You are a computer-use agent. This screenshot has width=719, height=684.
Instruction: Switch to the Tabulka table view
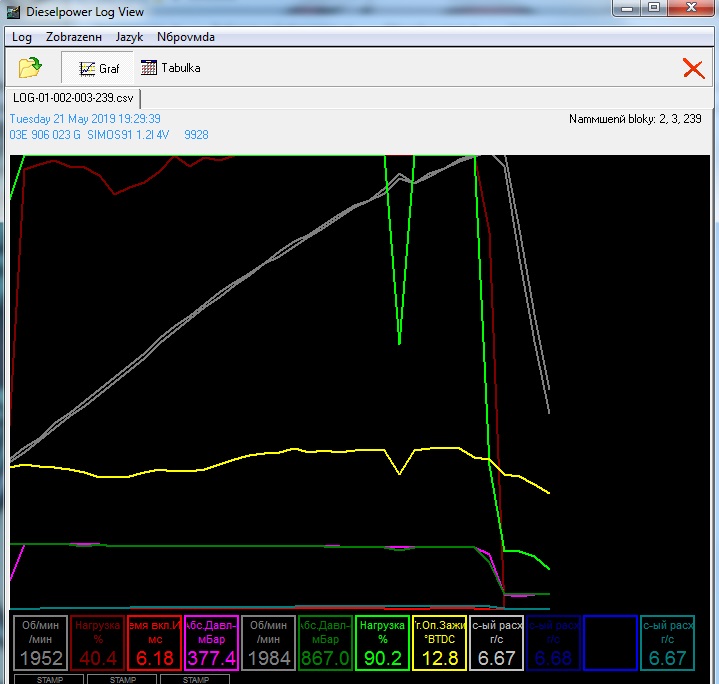[170, 68]
